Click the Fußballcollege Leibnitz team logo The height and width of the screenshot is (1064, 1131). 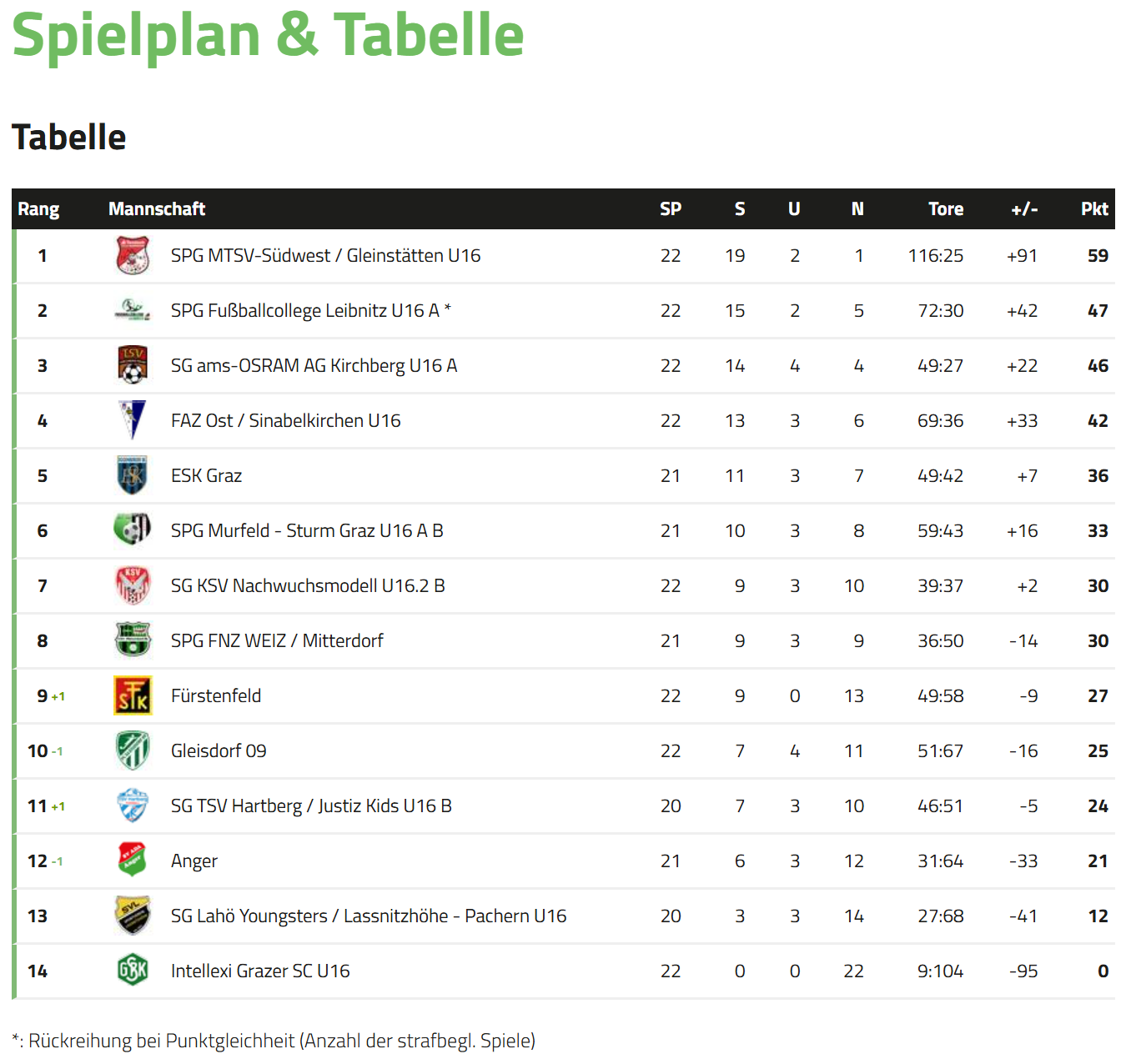[133, 310]
